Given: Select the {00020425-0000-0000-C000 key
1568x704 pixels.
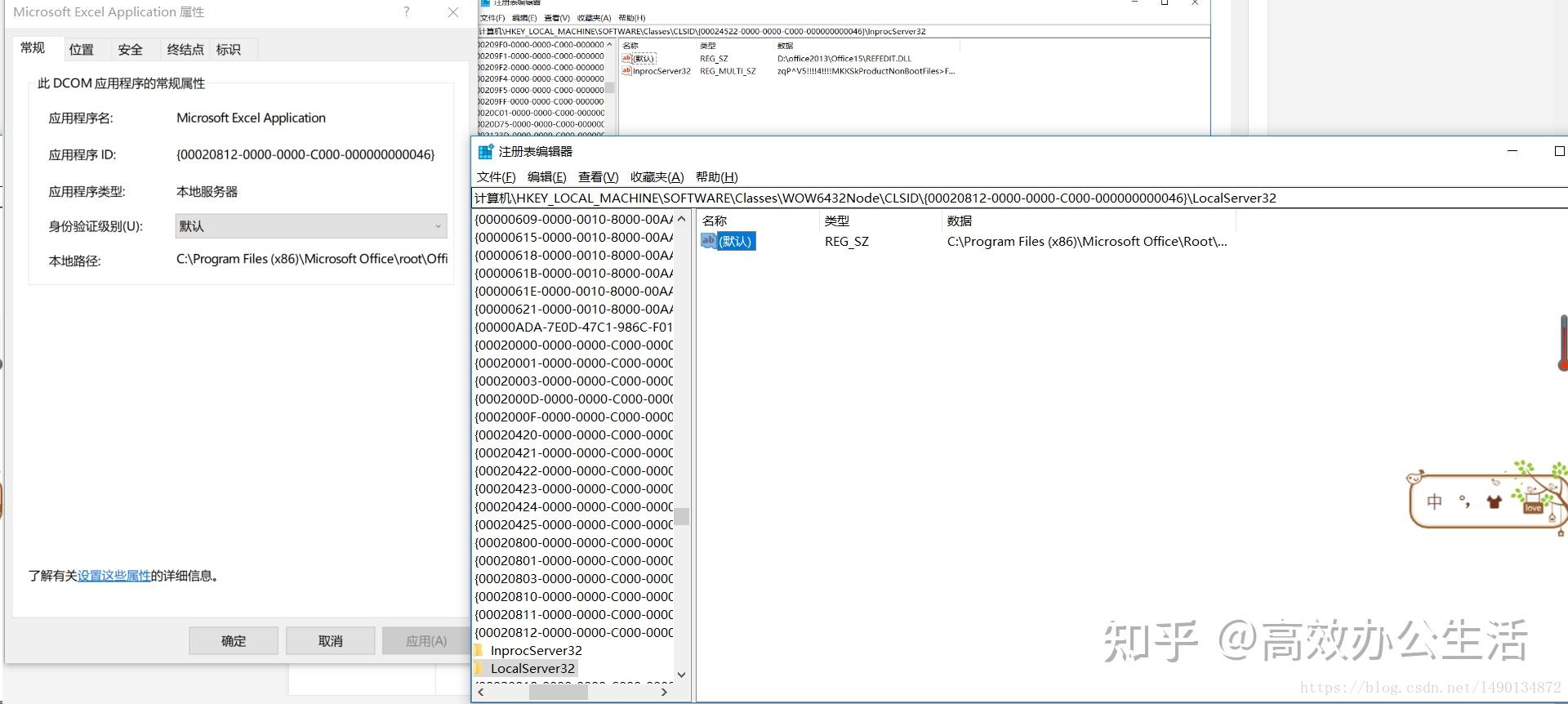Looking at the screenshot, I should point(574,524).
